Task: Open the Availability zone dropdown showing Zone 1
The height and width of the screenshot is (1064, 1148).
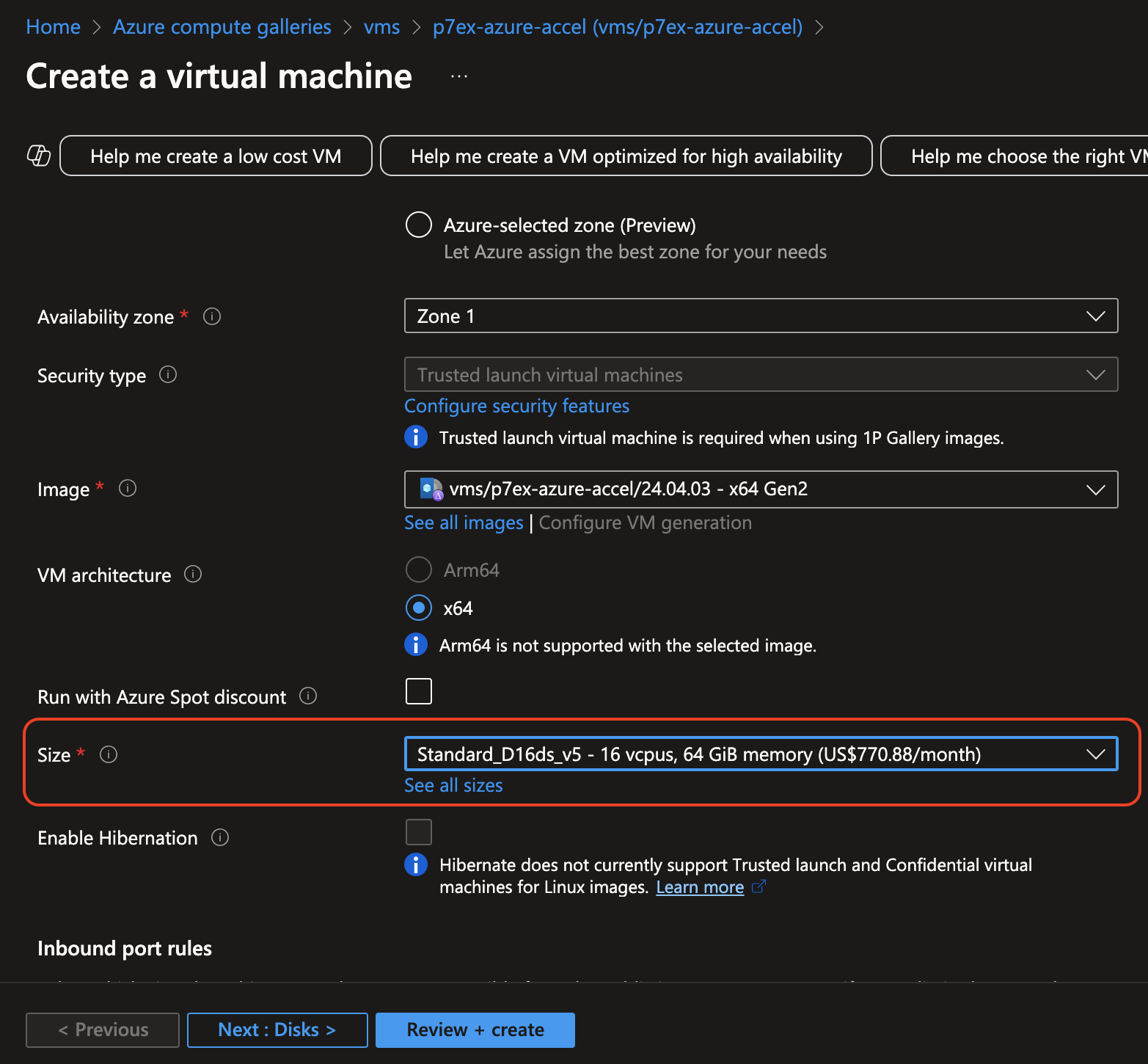Action: point(761,316)
